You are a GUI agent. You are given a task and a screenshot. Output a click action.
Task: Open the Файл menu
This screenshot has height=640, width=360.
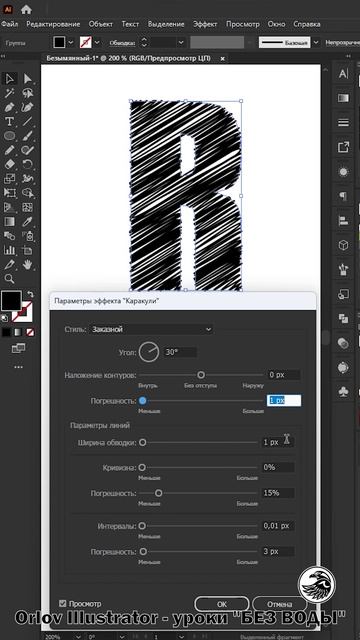[x=9, y=24]
